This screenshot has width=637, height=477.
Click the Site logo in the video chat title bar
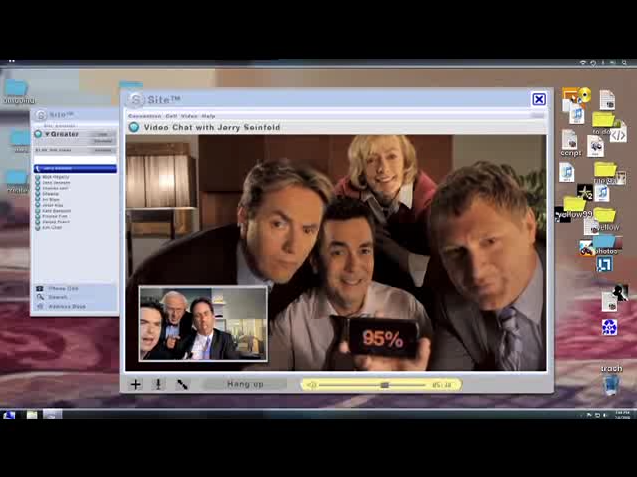[136, 100]
